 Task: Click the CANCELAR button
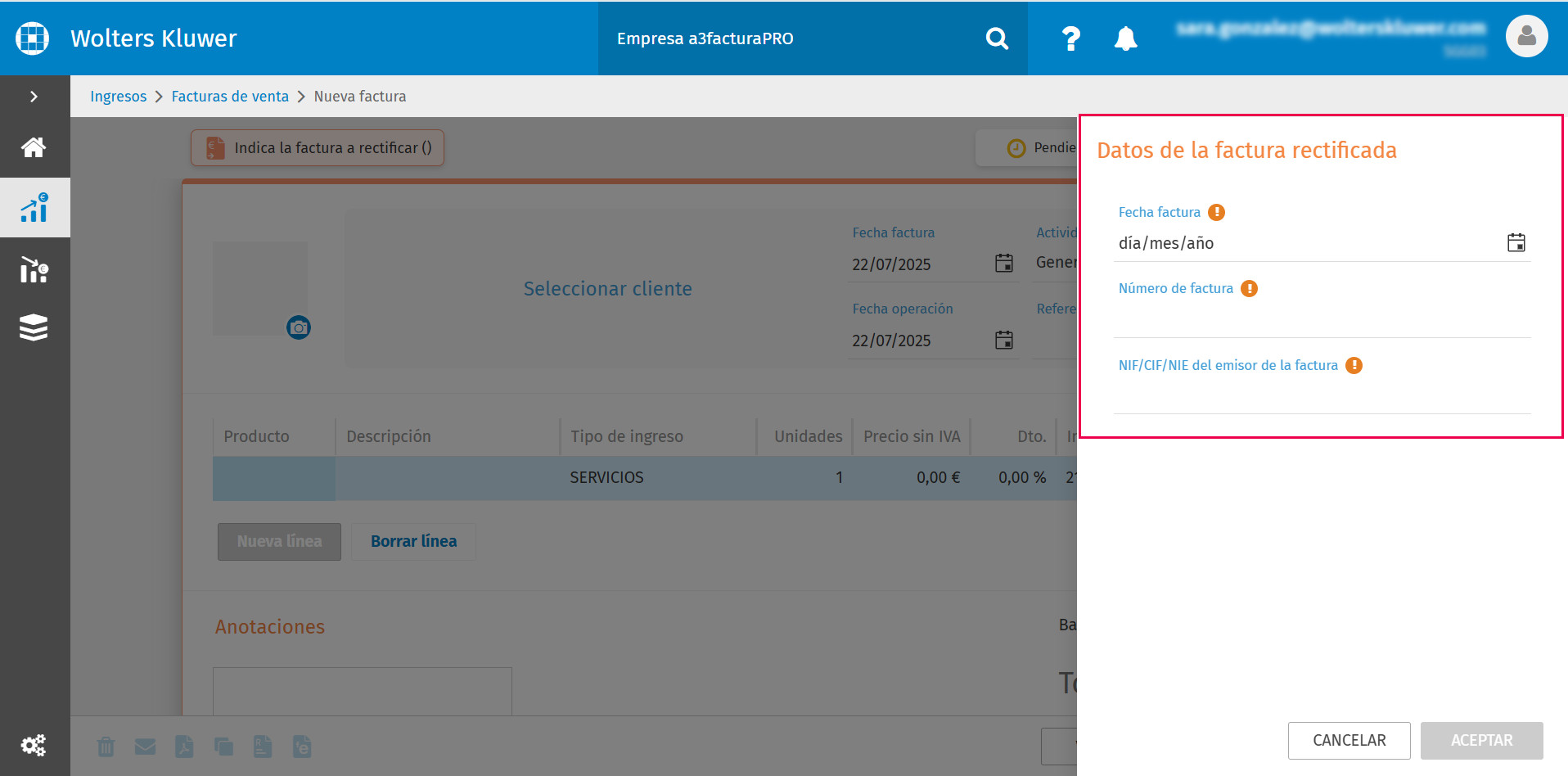click(1349, 741)
